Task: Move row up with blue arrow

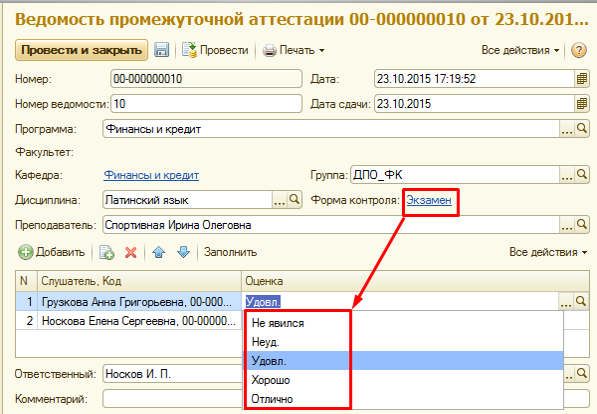Action: pyautogui.click(x=158, y=252)
